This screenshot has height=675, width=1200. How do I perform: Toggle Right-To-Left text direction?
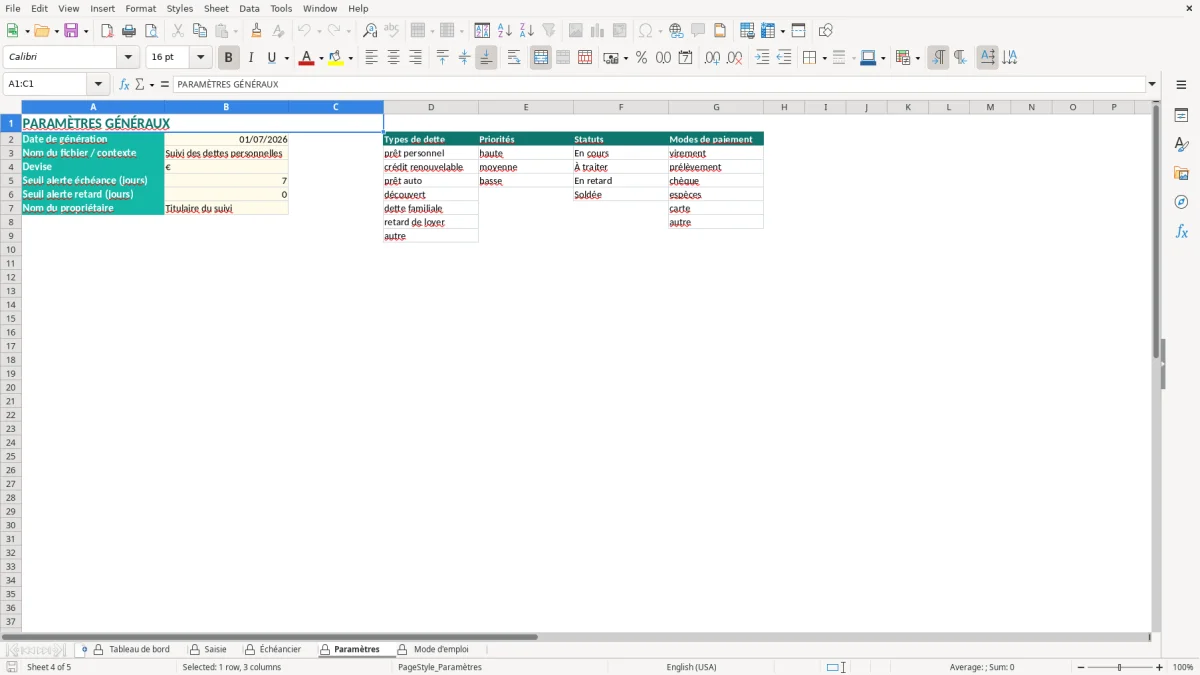(x=960, y=58)
